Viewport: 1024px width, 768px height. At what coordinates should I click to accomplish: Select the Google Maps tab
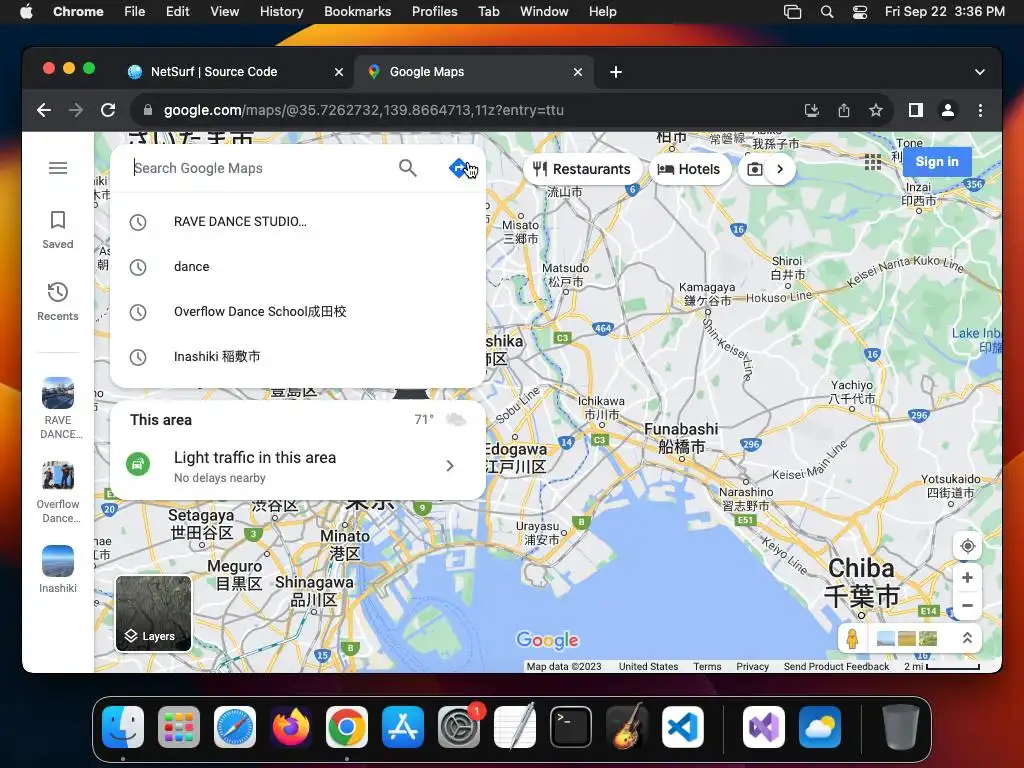click(x=473, y=72)
